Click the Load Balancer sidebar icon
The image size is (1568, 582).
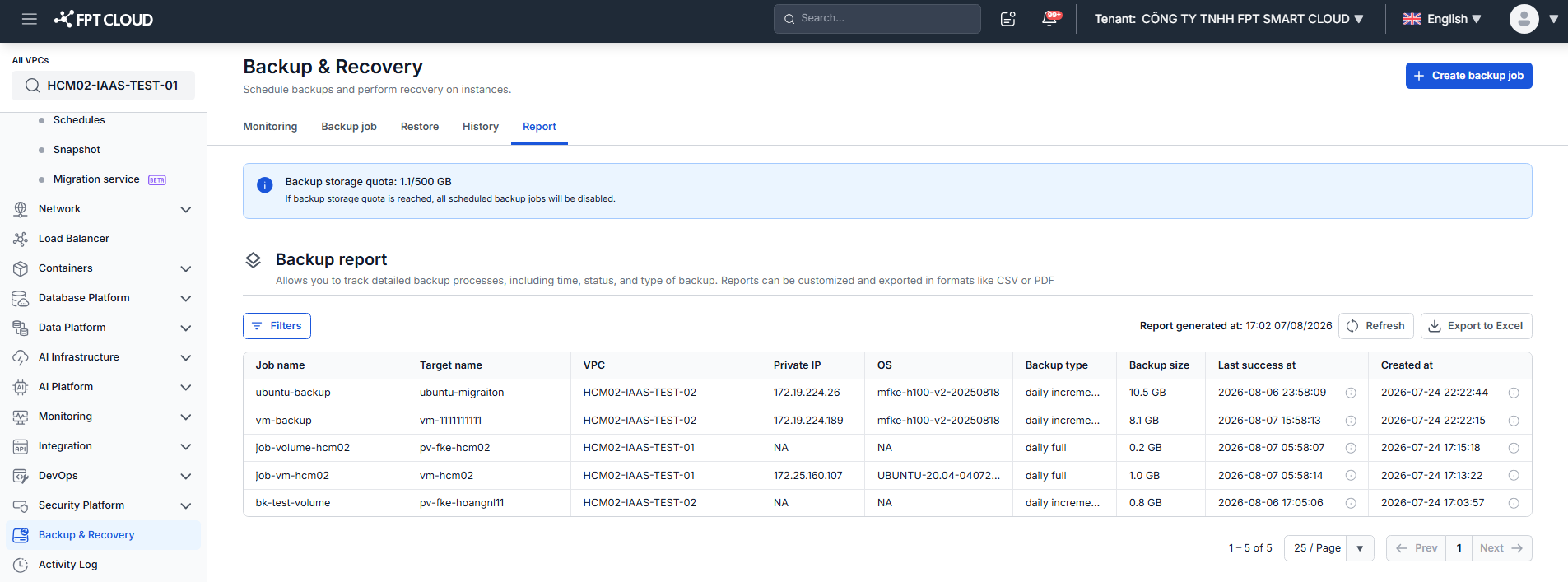point(21,239)
